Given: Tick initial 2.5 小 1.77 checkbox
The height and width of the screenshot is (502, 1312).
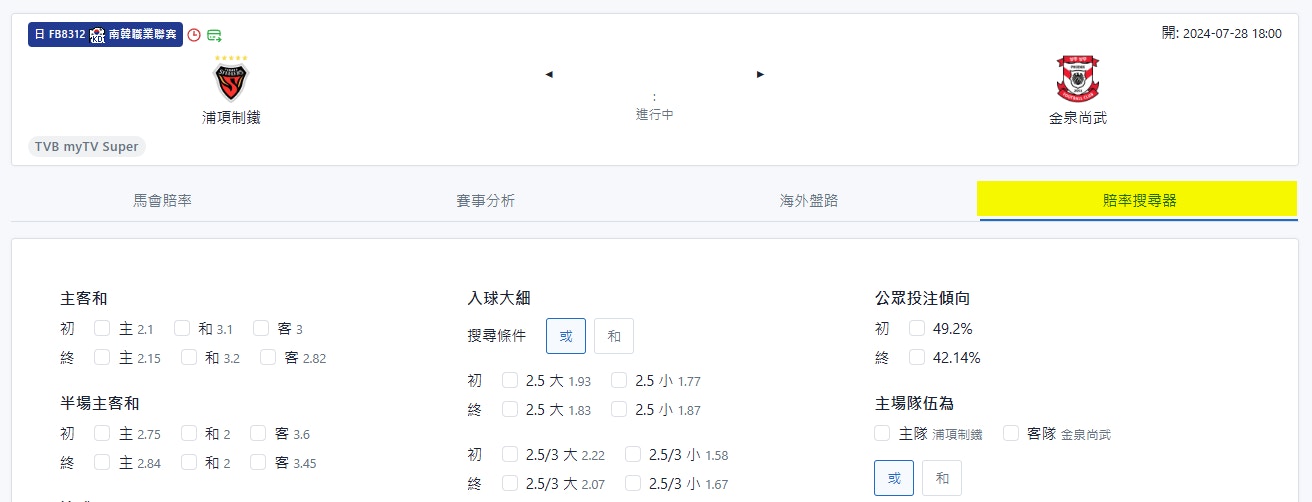Looking at the screenshot, I should (619, 380).
